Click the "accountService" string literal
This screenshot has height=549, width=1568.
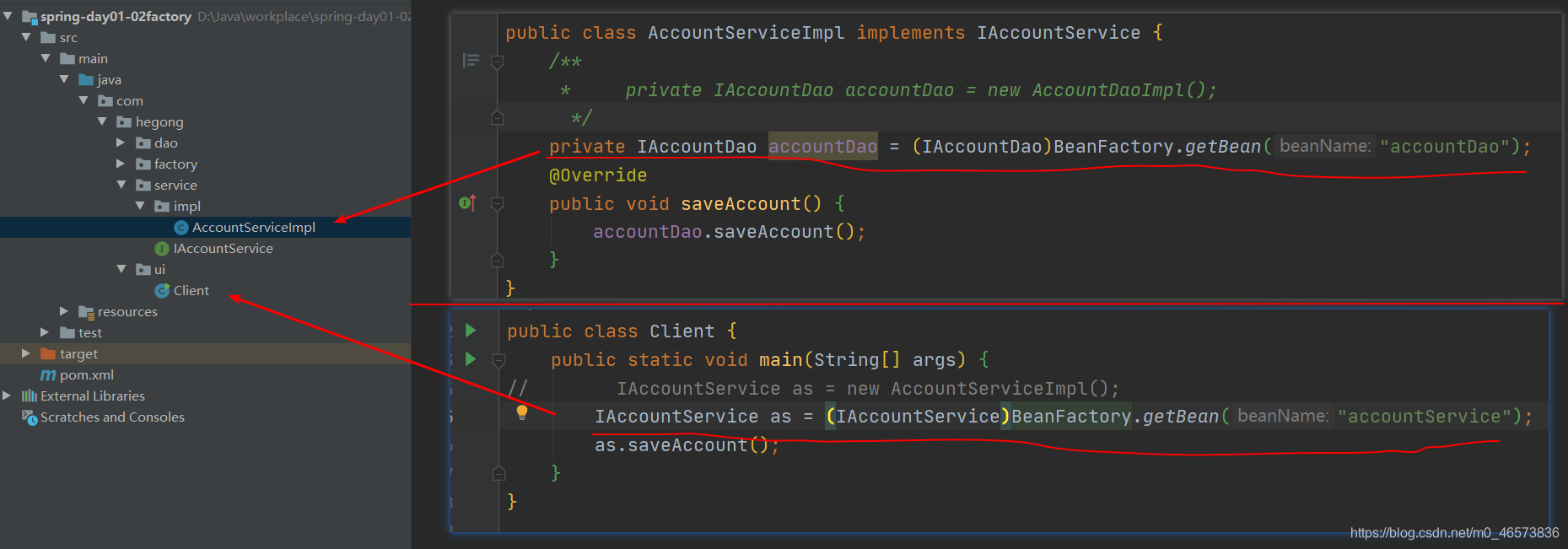point(1425,417)
